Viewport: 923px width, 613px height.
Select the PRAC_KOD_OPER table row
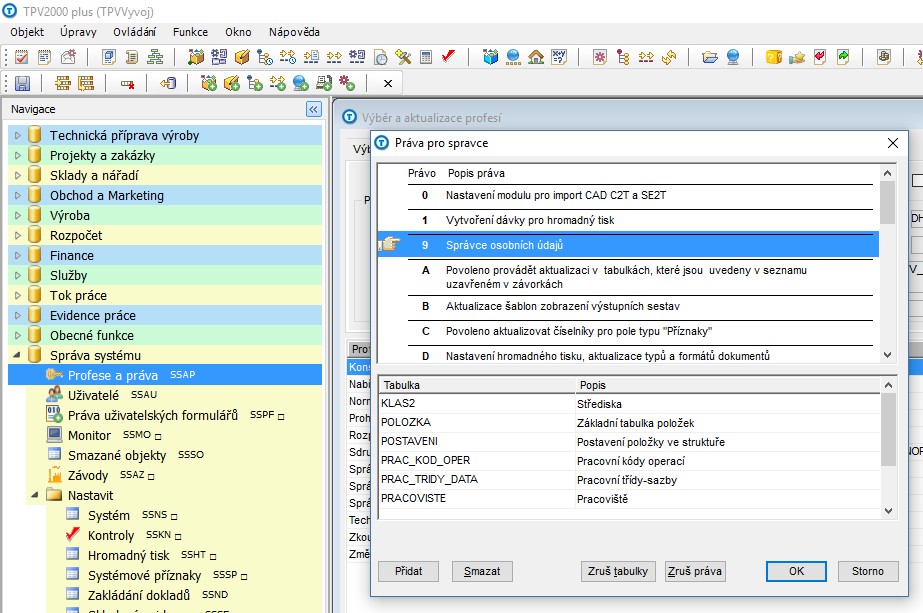pyautogui.click(x=426, y=460)
